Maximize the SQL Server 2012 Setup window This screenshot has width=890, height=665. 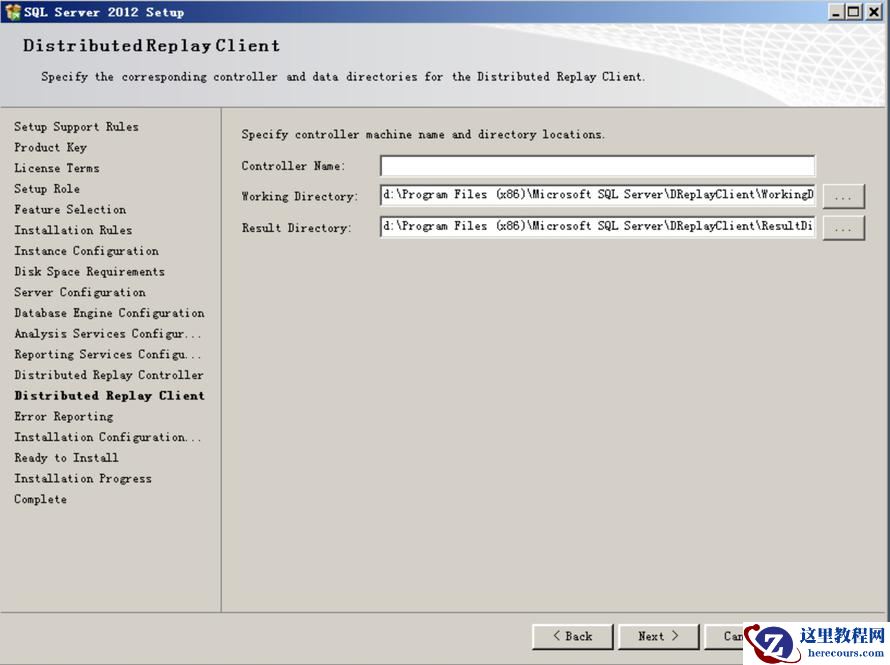point(854,12)
